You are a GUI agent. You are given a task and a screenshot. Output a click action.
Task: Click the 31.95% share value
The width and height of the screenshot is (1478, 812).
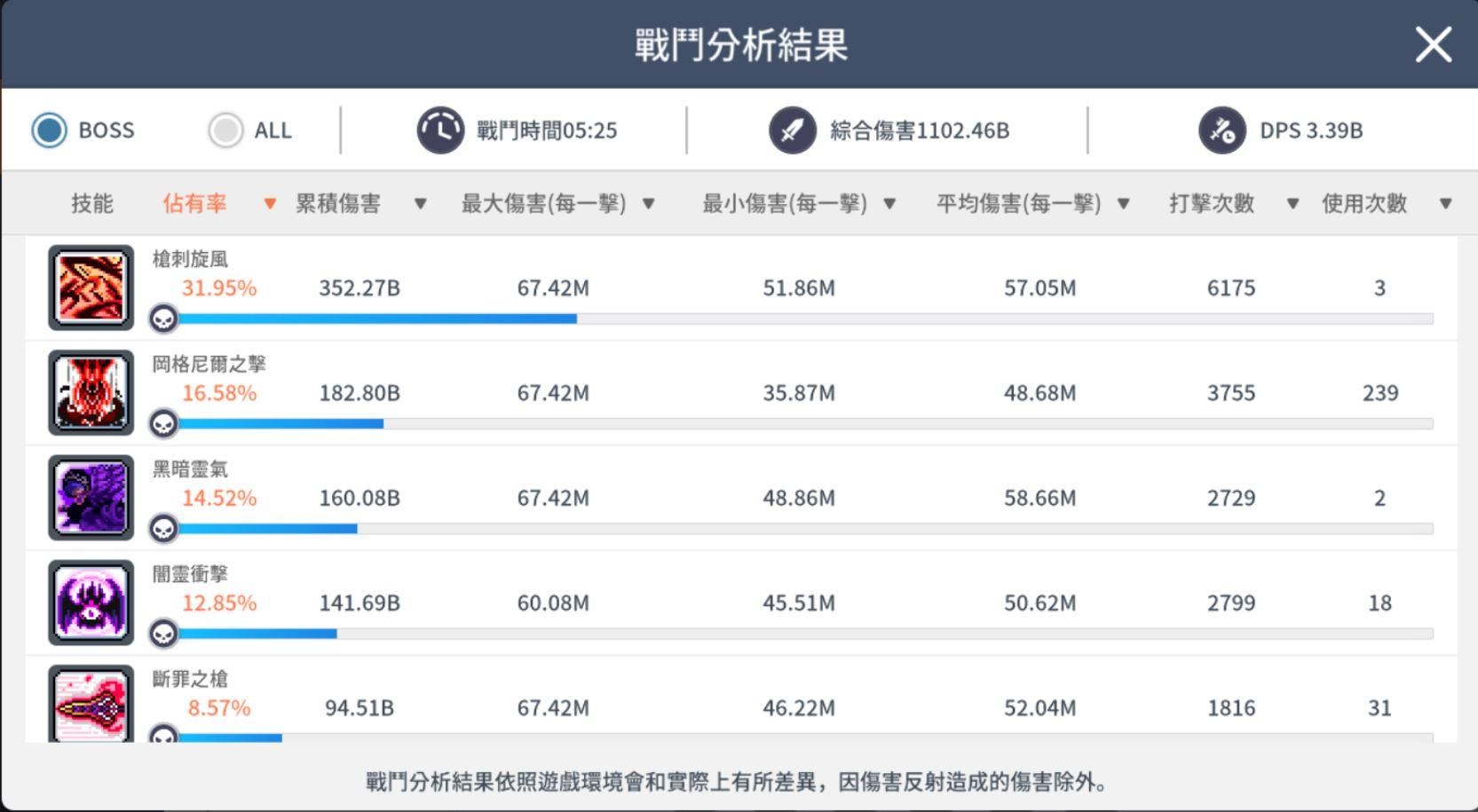pos(219,288)
